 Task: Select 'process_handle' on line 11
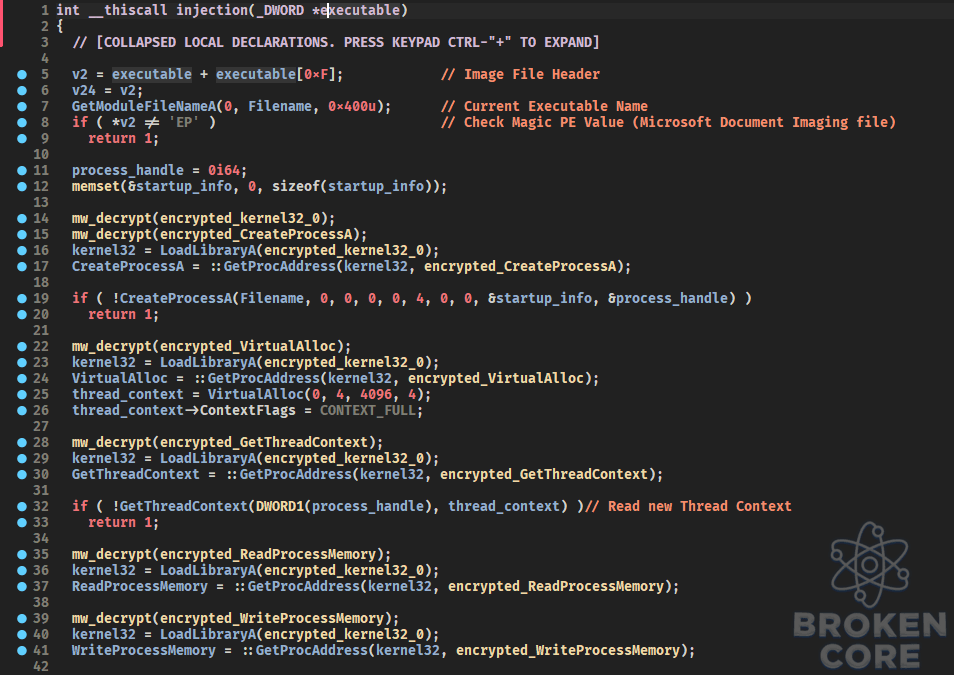coord(128,170)
